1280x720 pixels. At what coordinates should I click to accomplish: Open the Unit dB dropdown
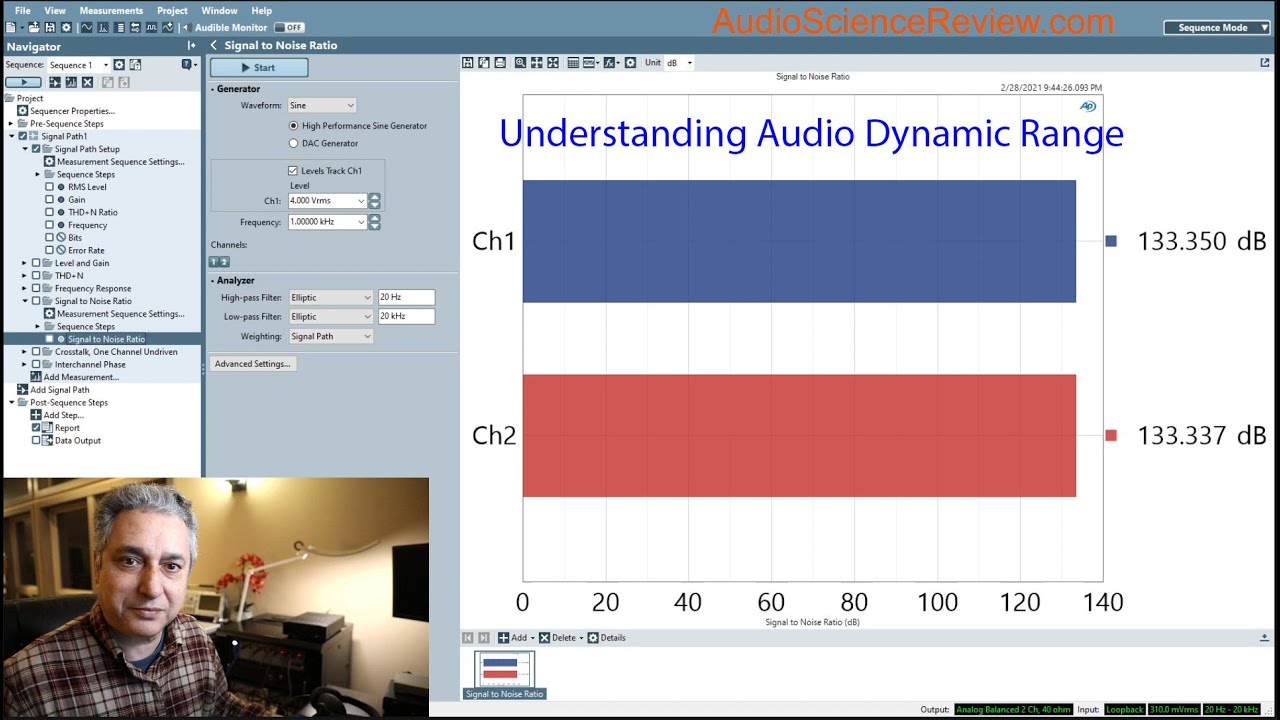[x=679, y=63]
